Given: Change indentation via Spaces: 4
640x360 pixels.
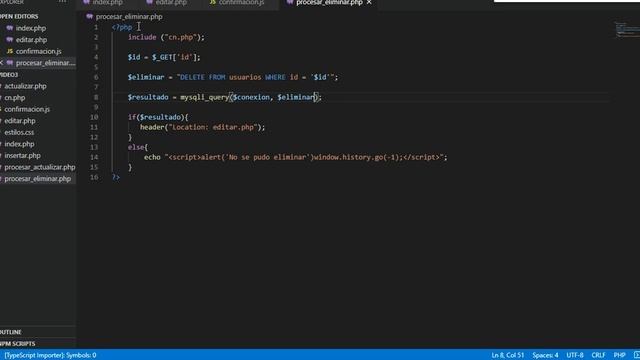Looking at the screenshot, I should [x=545, y=355].
